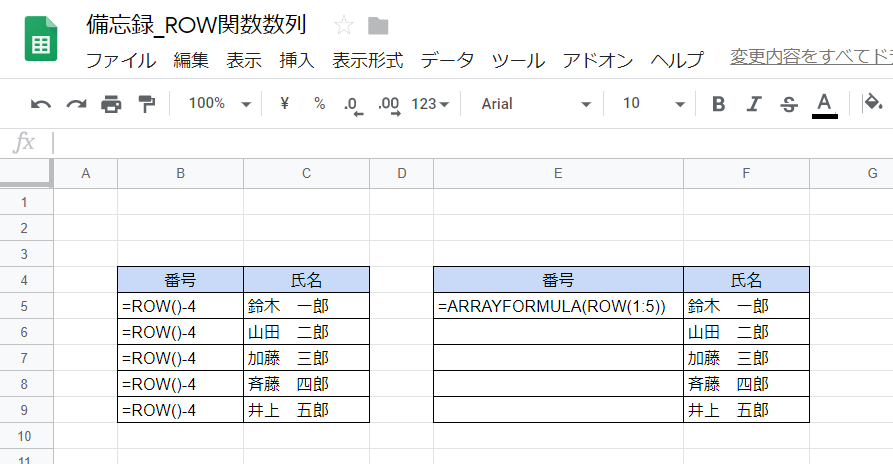Image resolution: width=893 pixels, height=464 pixels.
Task: Select column A header
Action: point(85,174)
